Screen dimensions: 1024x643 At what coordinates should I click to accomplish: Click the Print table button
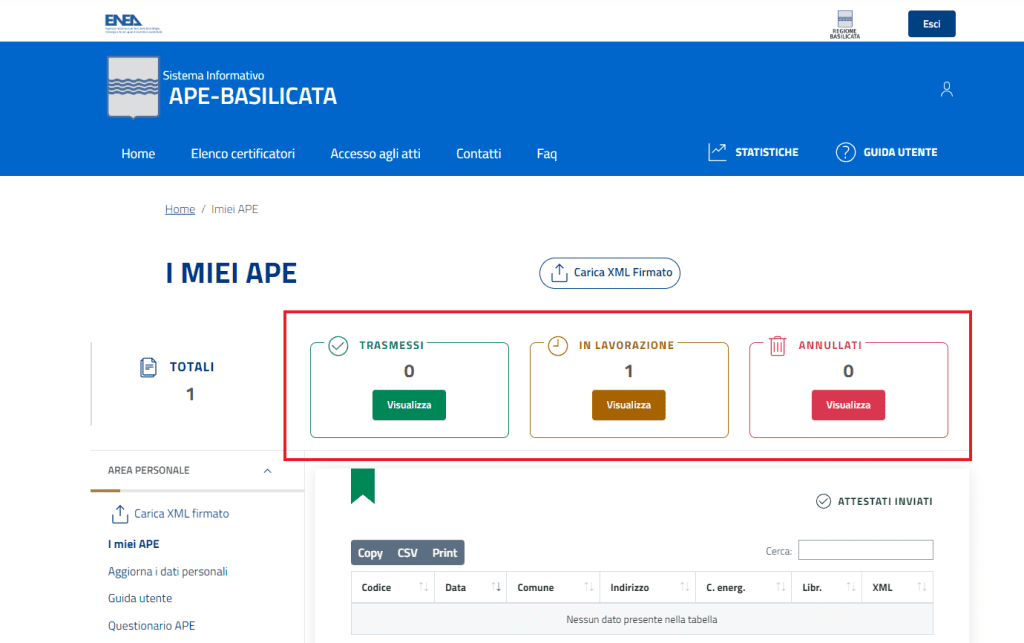pyautogui.click(x=445, y=553)
